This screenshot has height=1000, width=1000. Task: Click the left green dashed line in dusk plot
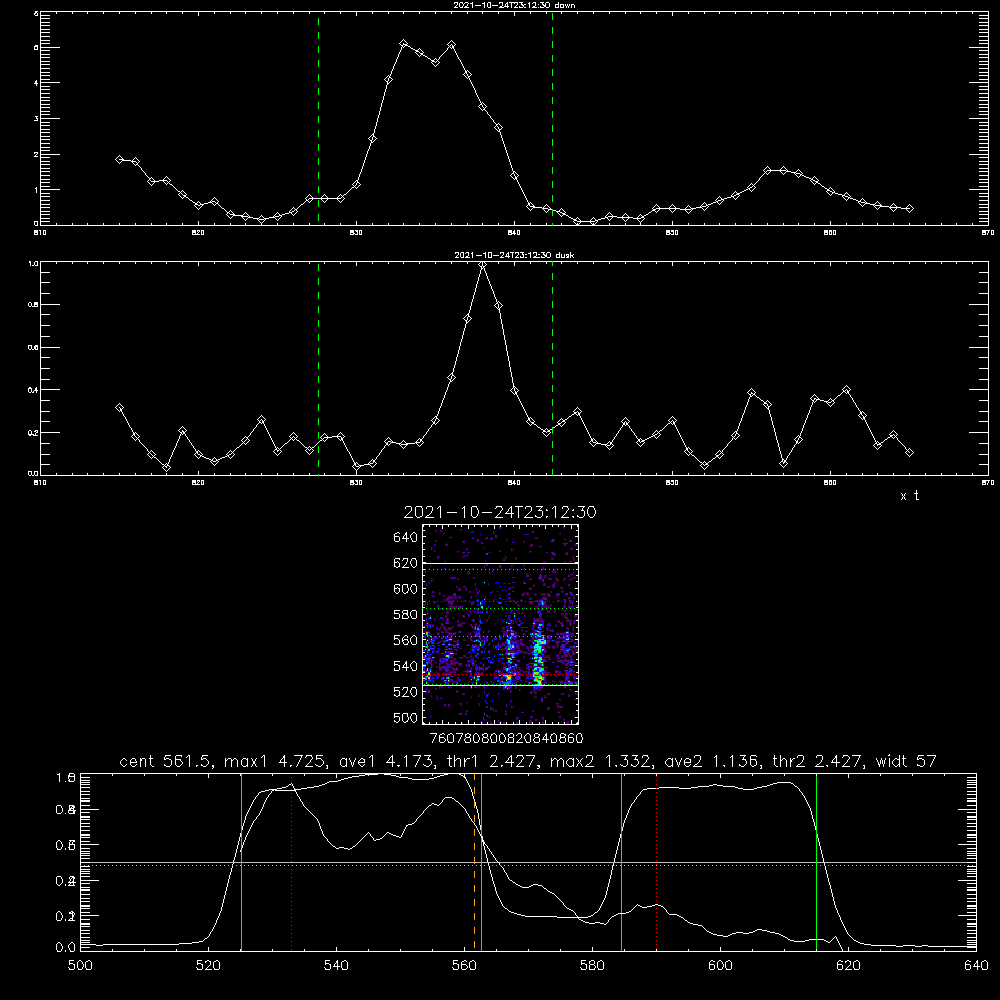point(318,369)
